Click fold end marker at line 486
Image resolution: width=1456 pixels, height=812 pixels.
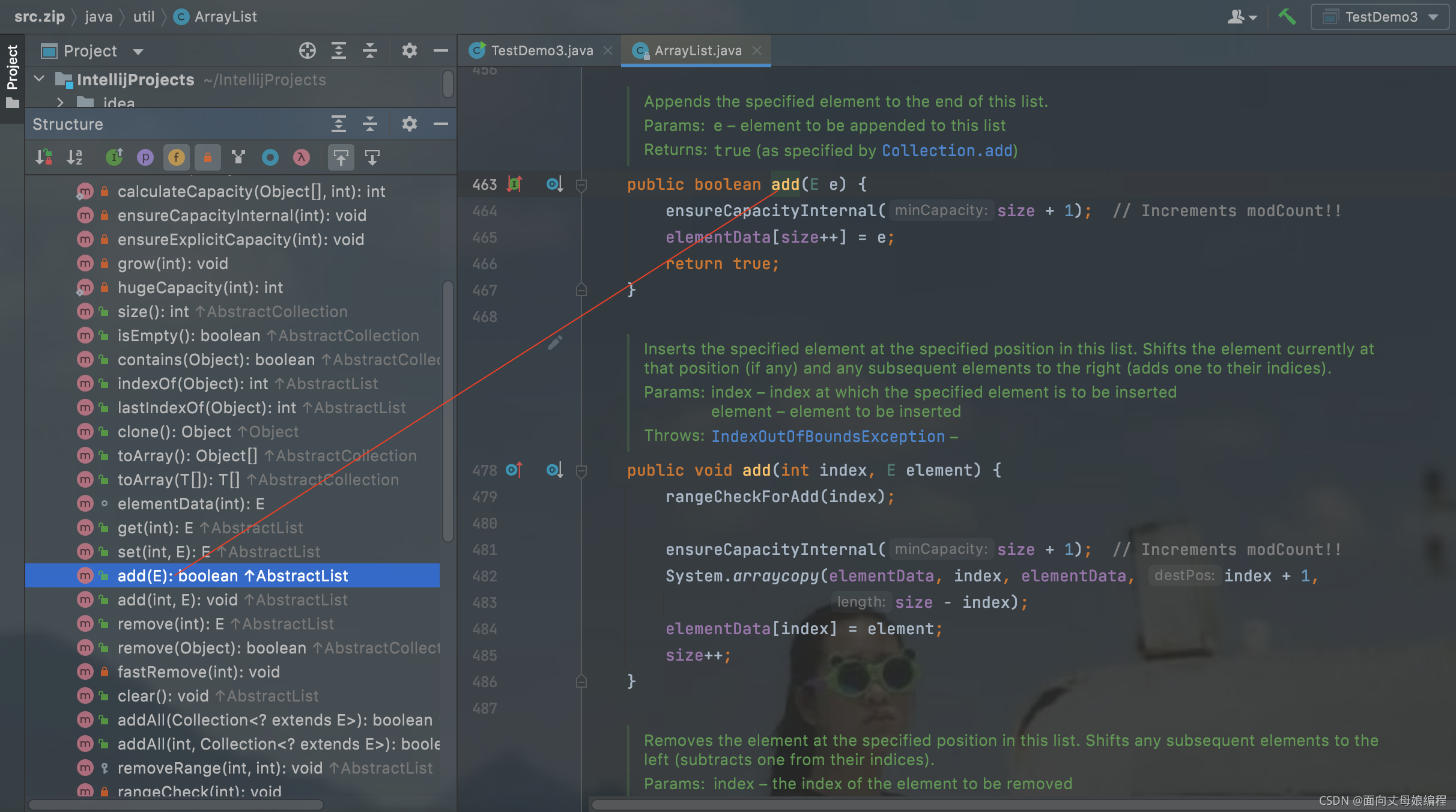point(581,682)
